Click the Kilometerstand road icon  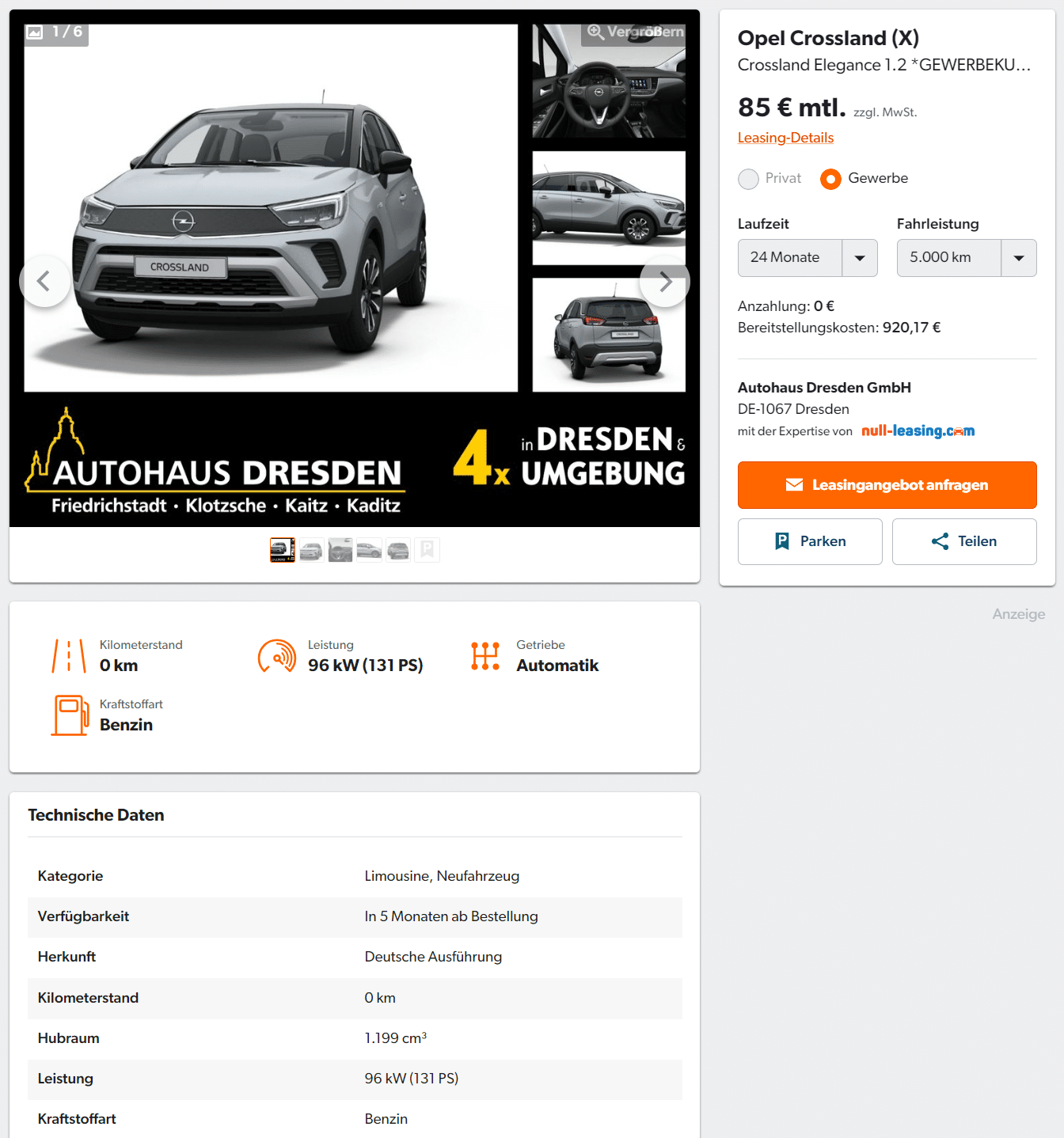[69, 656]
